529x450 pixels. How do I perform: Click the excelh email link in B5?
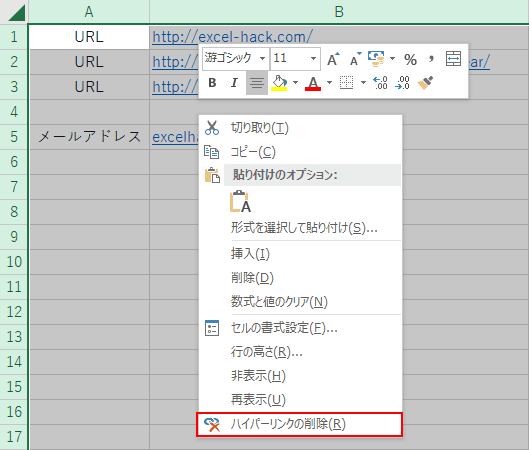(x=175, y=137)
